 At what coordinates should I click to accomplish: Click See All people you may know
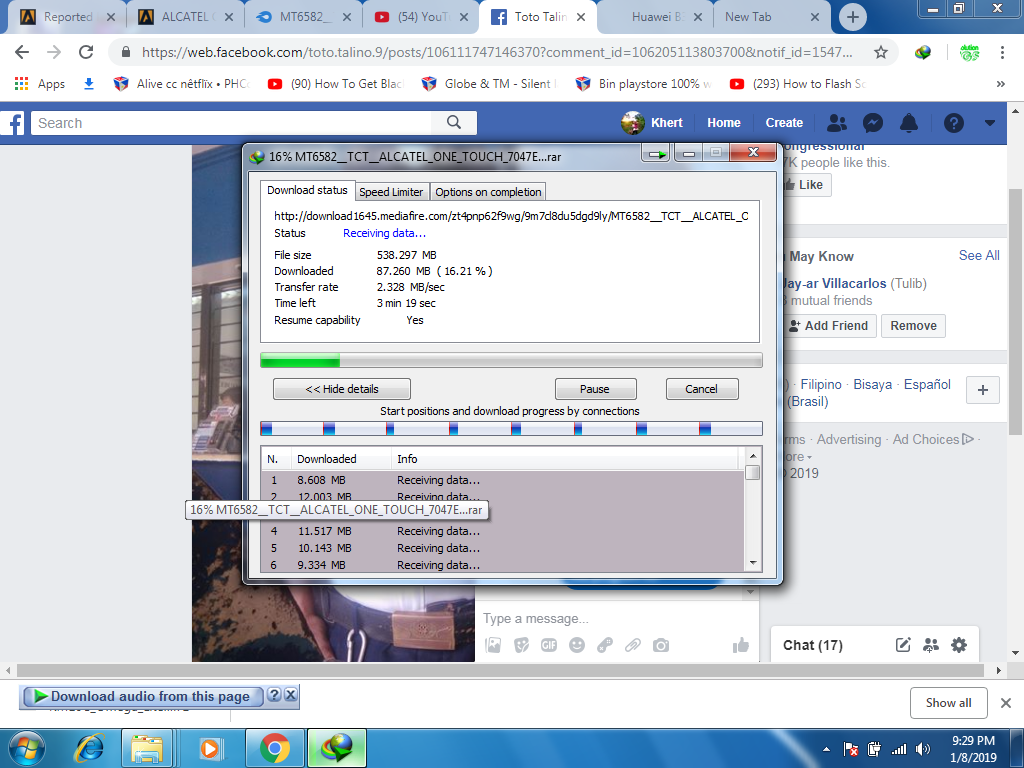tap(979, 255)
